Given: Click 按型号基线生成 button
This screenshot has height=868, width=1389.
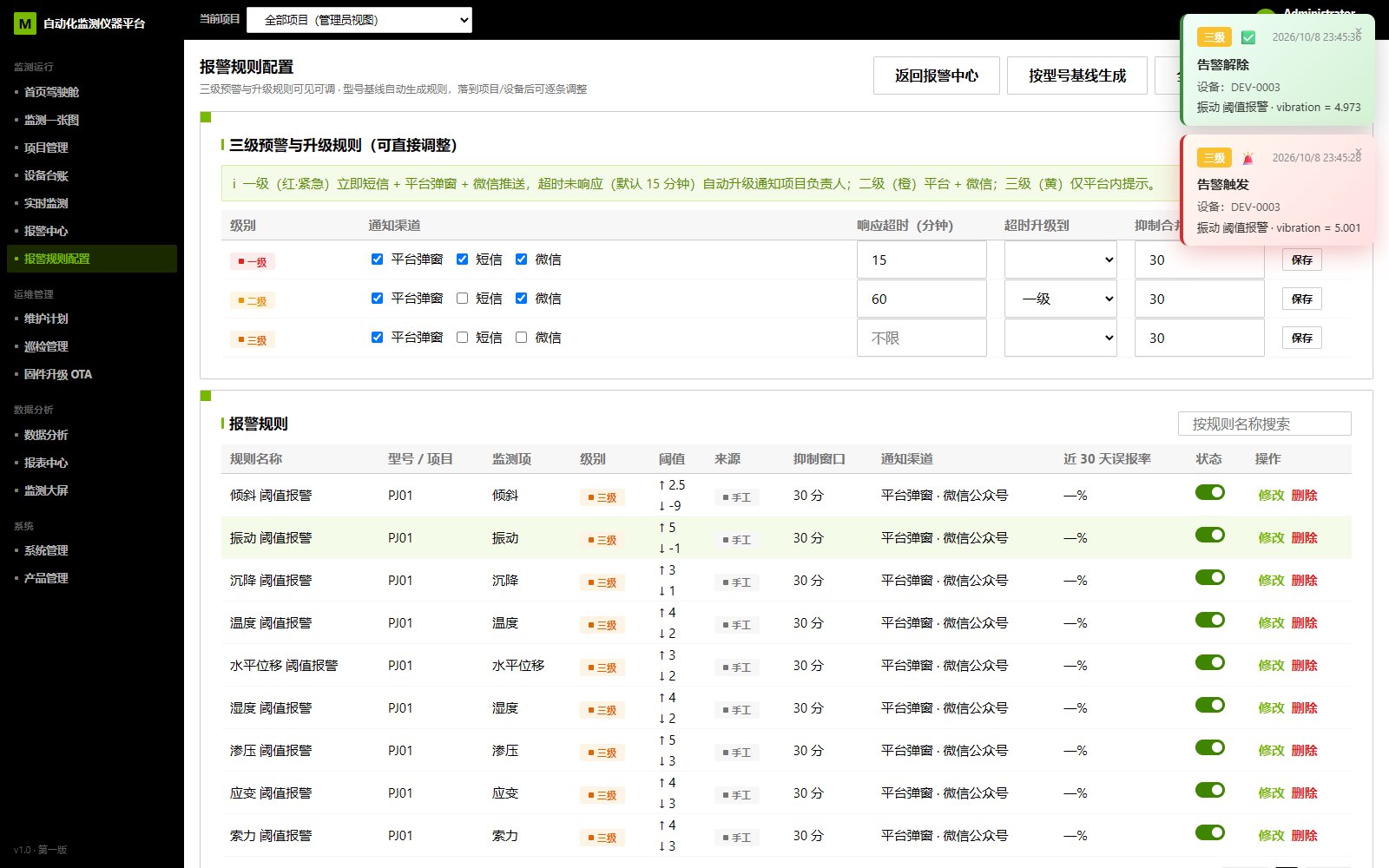Looking at the screenshot, I should (1077, 76).
